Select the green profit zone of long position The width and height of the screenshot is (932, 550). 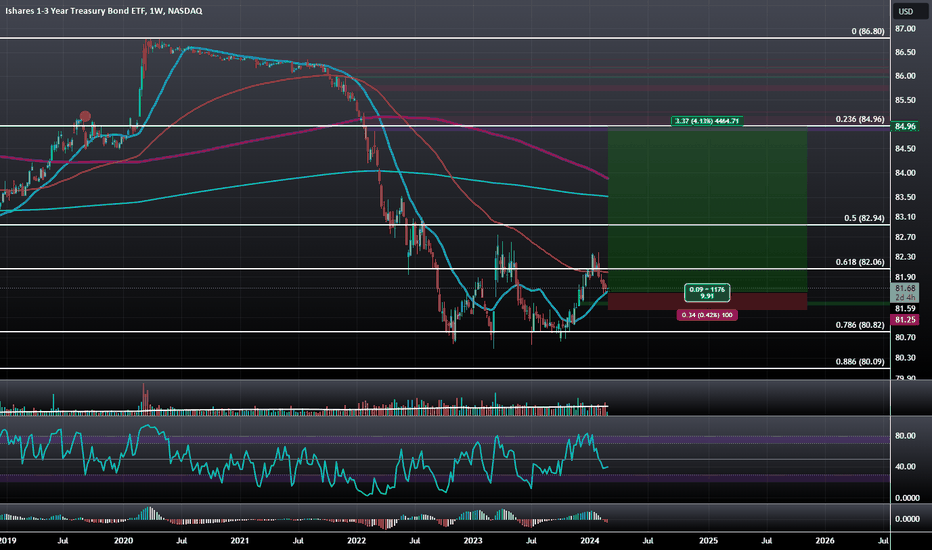click(x=707, y=209)
